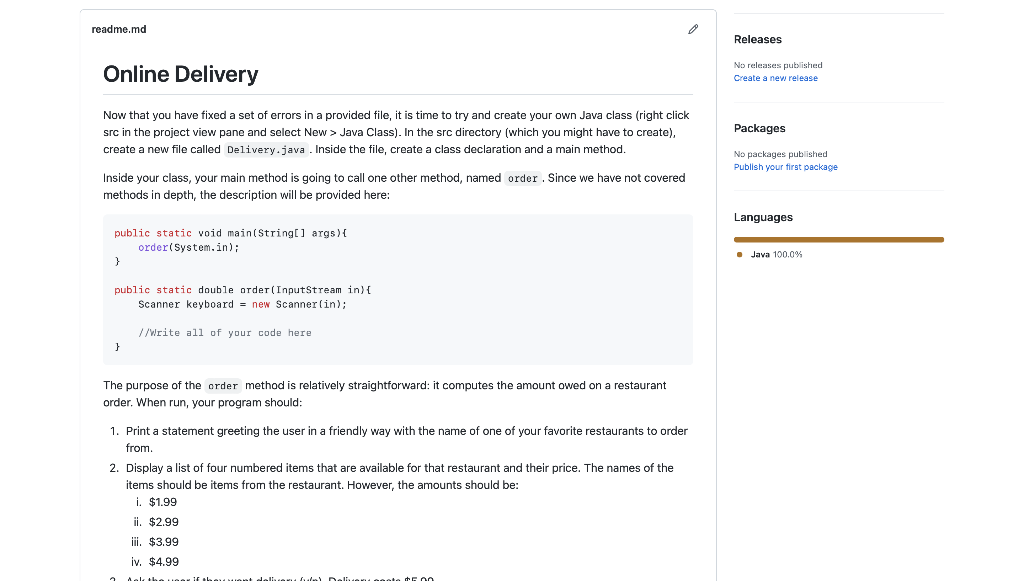This screenshot has height=581, width=1024.
Task: Click the code line 'order(System.in);'
Action: click(189, 247)
